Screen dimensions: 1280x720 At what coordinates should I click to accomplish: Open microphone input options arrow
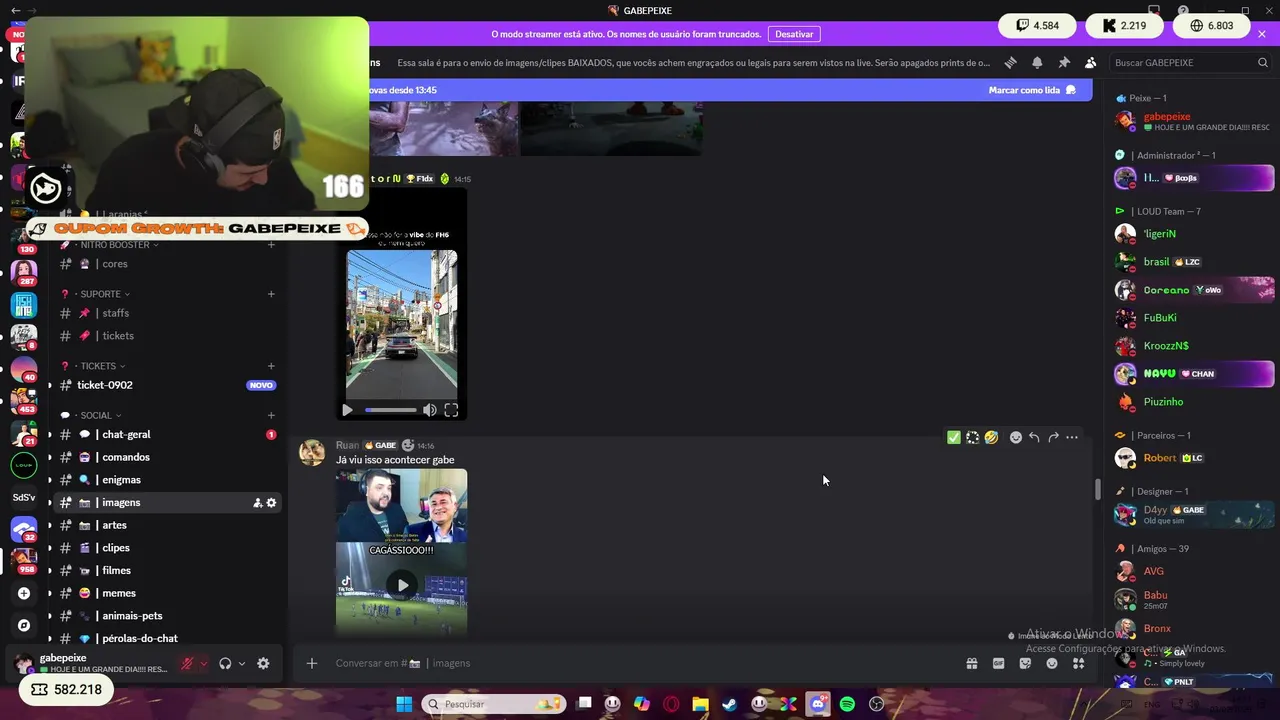204,663
